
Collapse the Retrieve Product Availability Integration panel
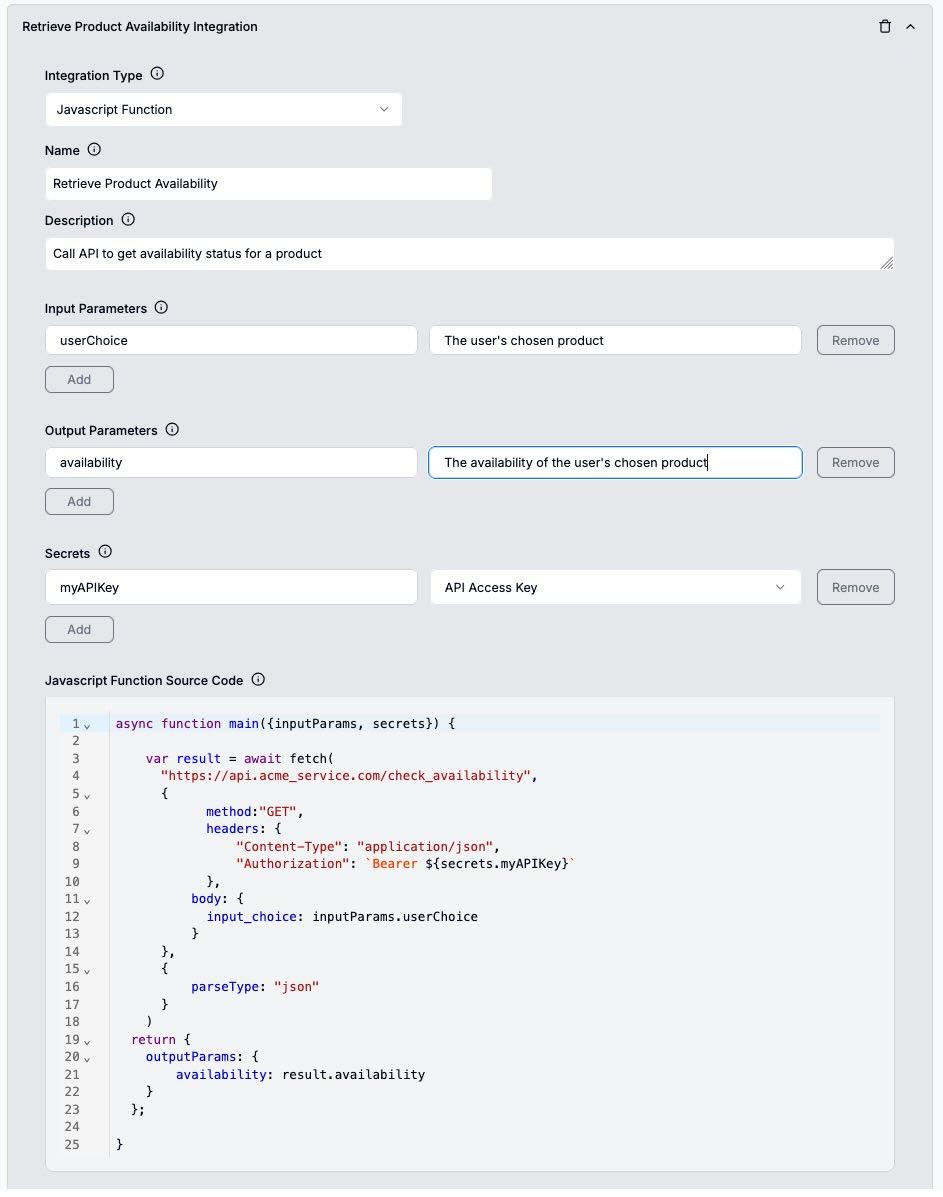click(x=910, y=27)
